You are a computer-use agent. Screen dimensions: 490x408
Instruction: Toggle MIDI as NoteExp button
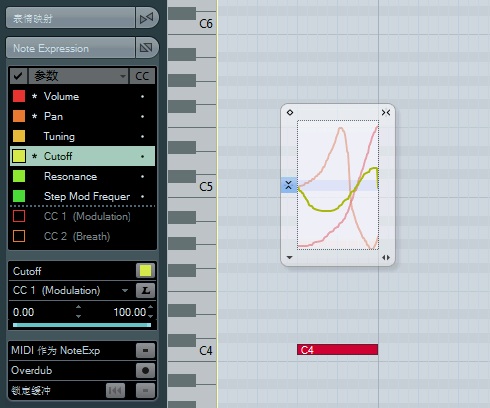(145, 350)
